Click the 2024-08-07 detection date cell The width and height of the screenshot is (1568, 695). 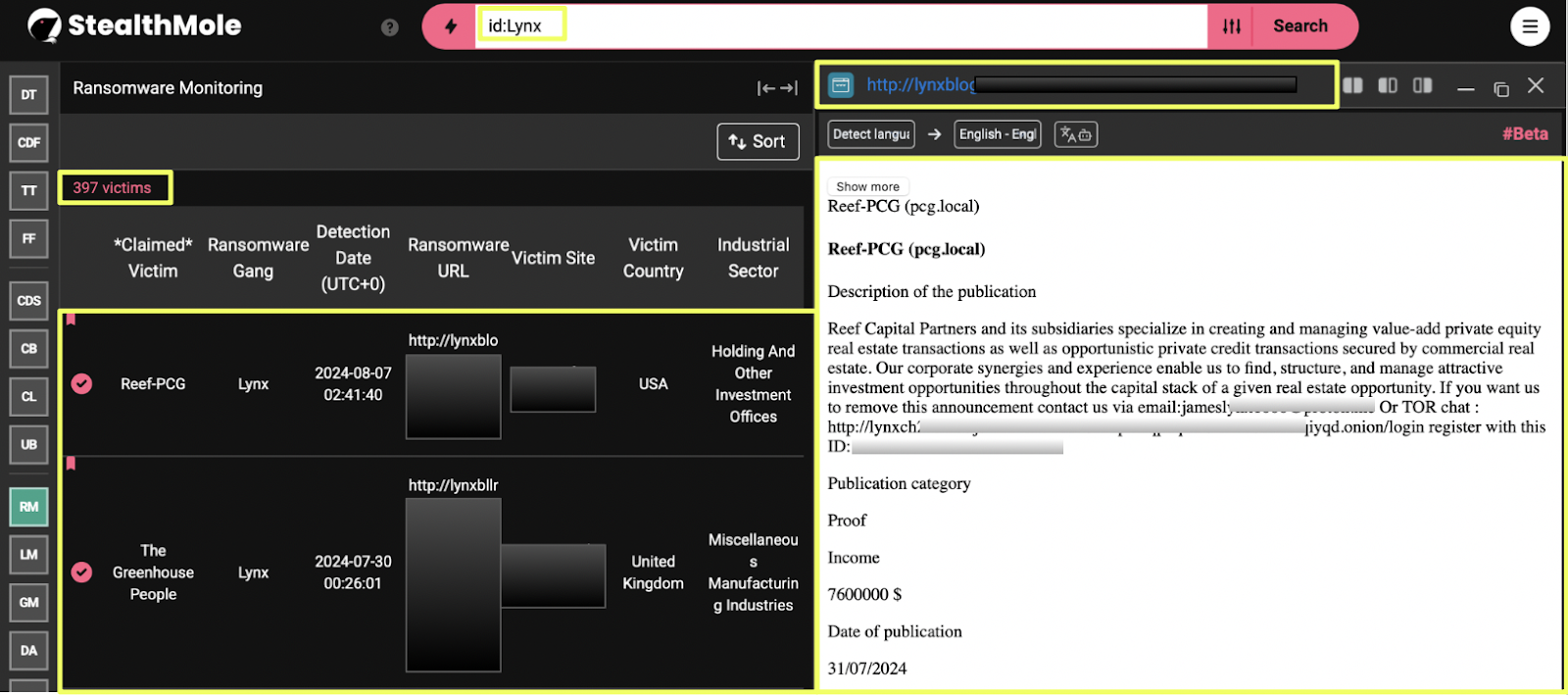pyautogui.click(x=353, y=384)
